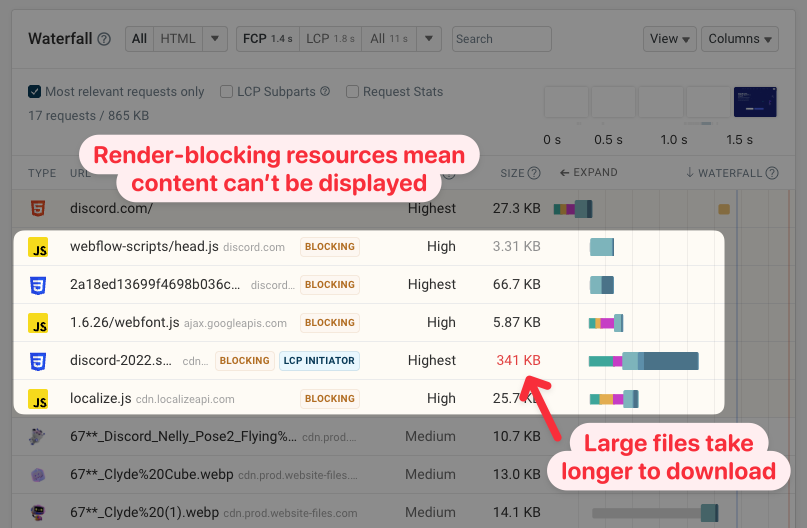807x528 pixels.
Task: Click the Search input field
Action: [x=501, y=39]
